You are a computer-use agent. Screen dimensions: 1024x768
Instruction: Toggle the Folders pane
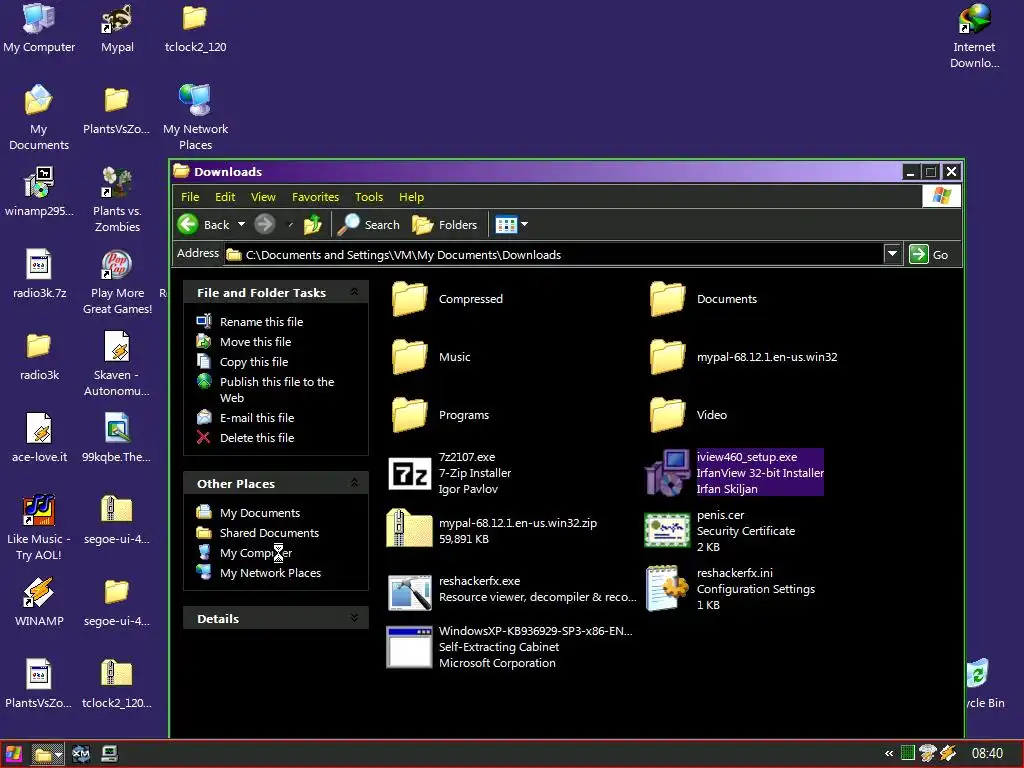[x=445, y=225]
